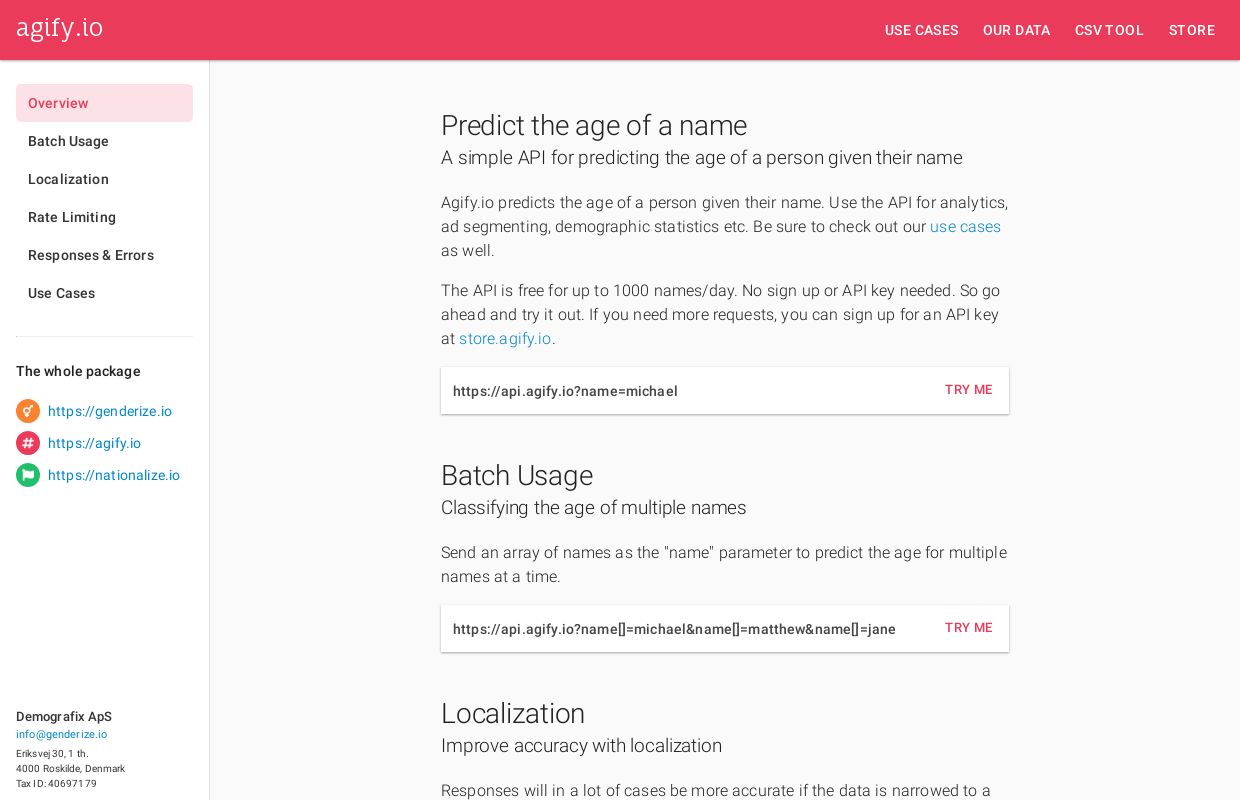Image resolution: width=1240 pixels, height=800 pixels.
Task: Jump to Batch Usage in sidebar
Action: click(x=104, y=141)
